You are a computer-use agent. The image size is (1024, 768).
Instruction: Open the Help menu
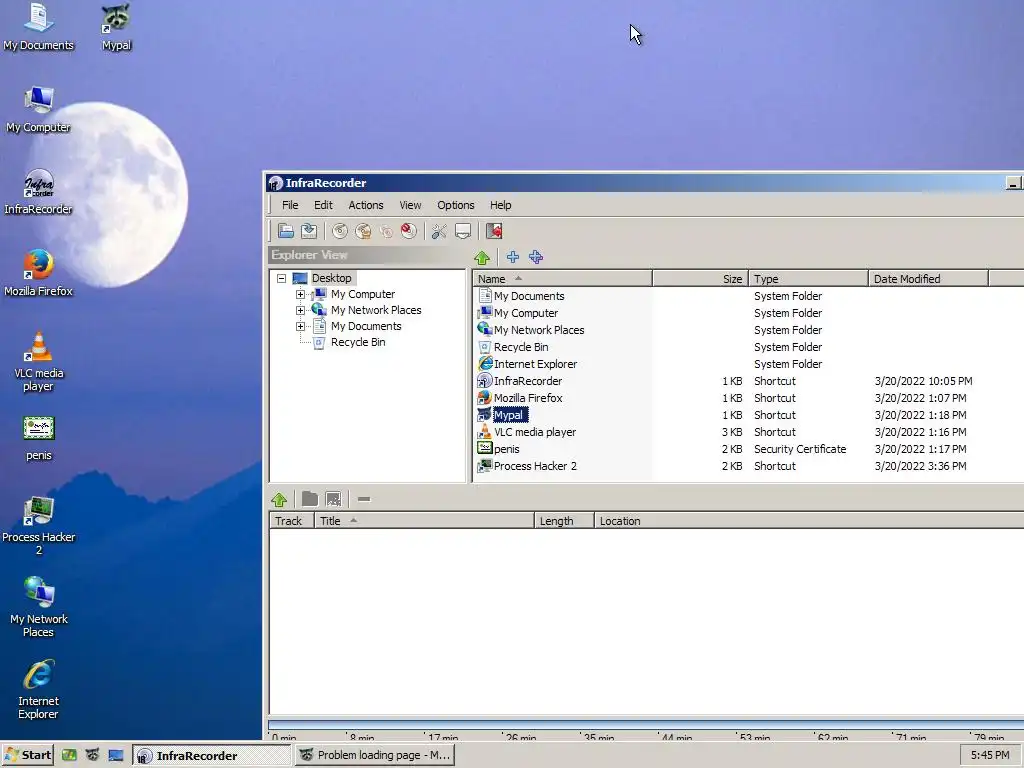click(501, 205)
